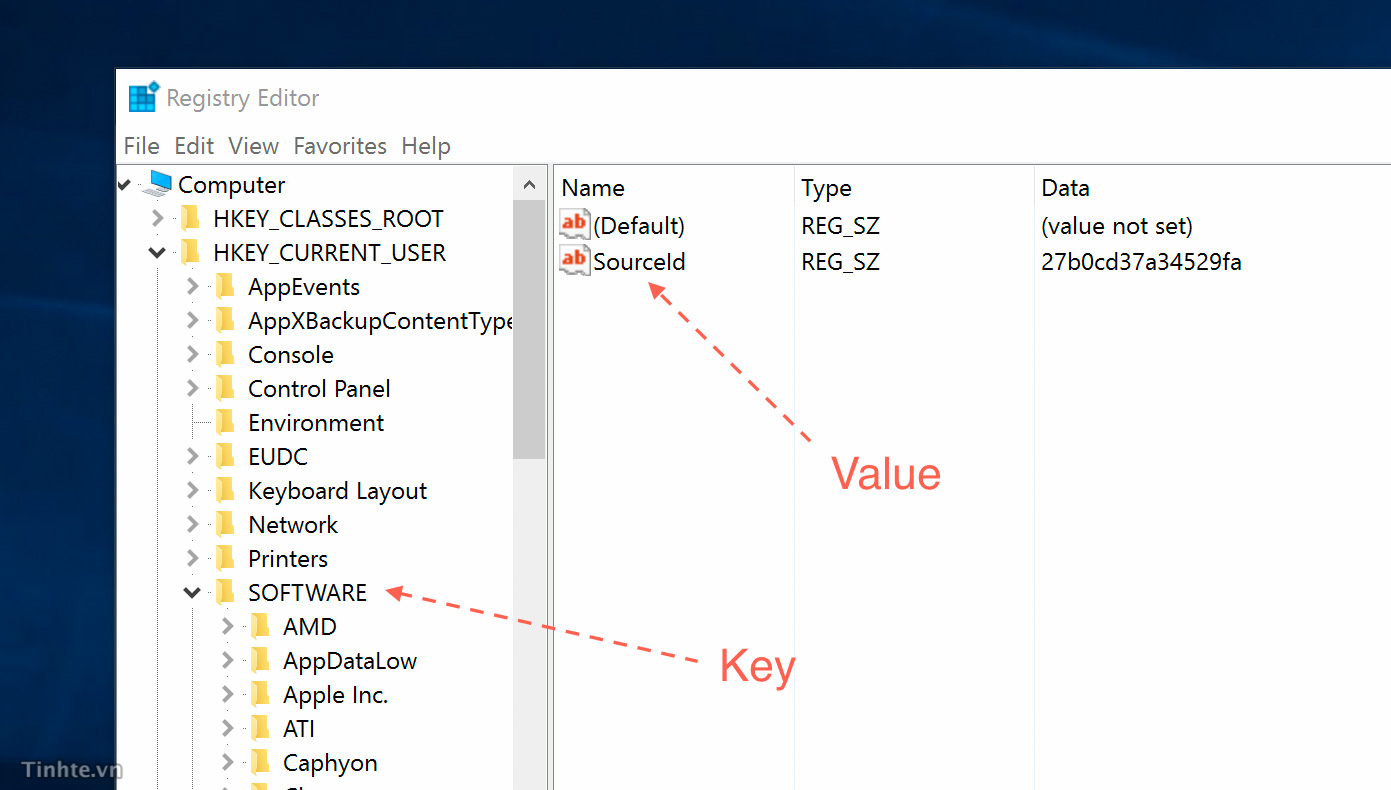Expand the ATI subkey
Screen dimensions: 1391x790
[x=227, y=729]
